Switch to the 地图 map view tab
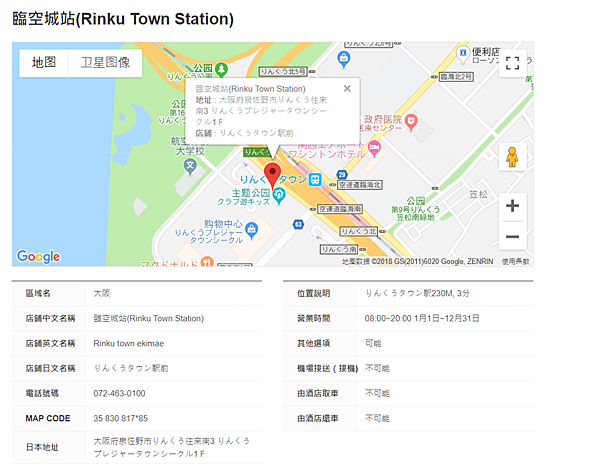The image size is (600, 468). point(44,63)
